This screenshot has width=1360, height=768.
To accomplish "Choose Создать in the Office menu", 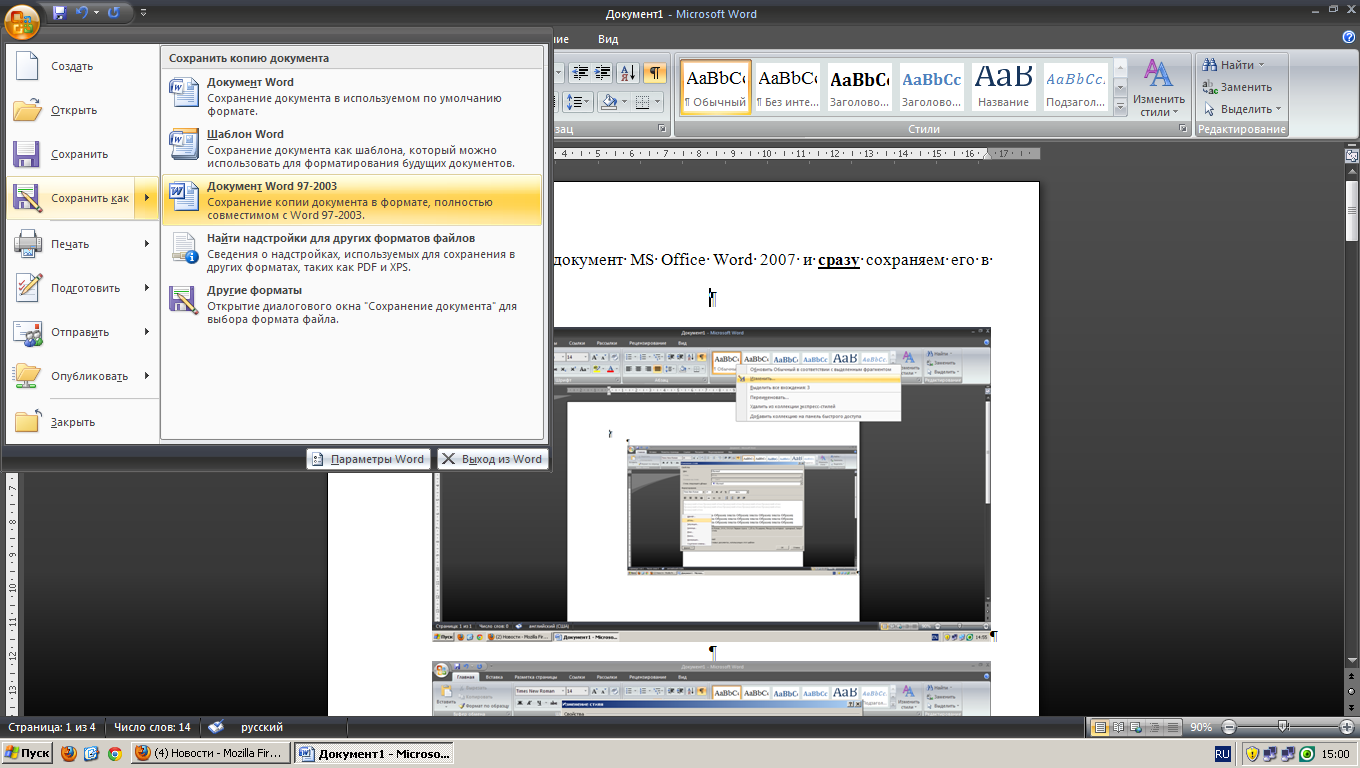I will point(82,66).
